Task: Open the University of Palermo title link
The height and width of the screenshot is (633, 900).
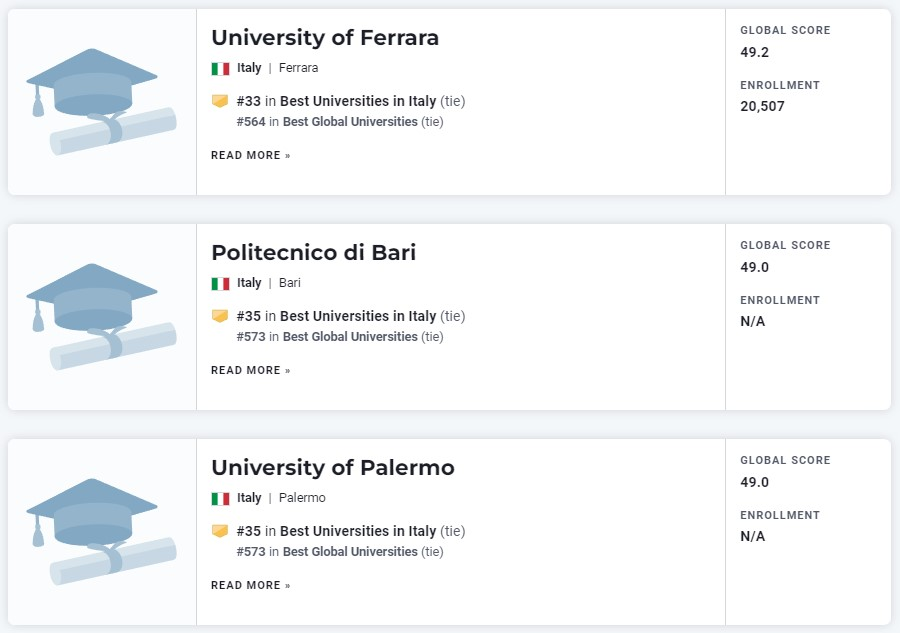Action: point(333,468)
